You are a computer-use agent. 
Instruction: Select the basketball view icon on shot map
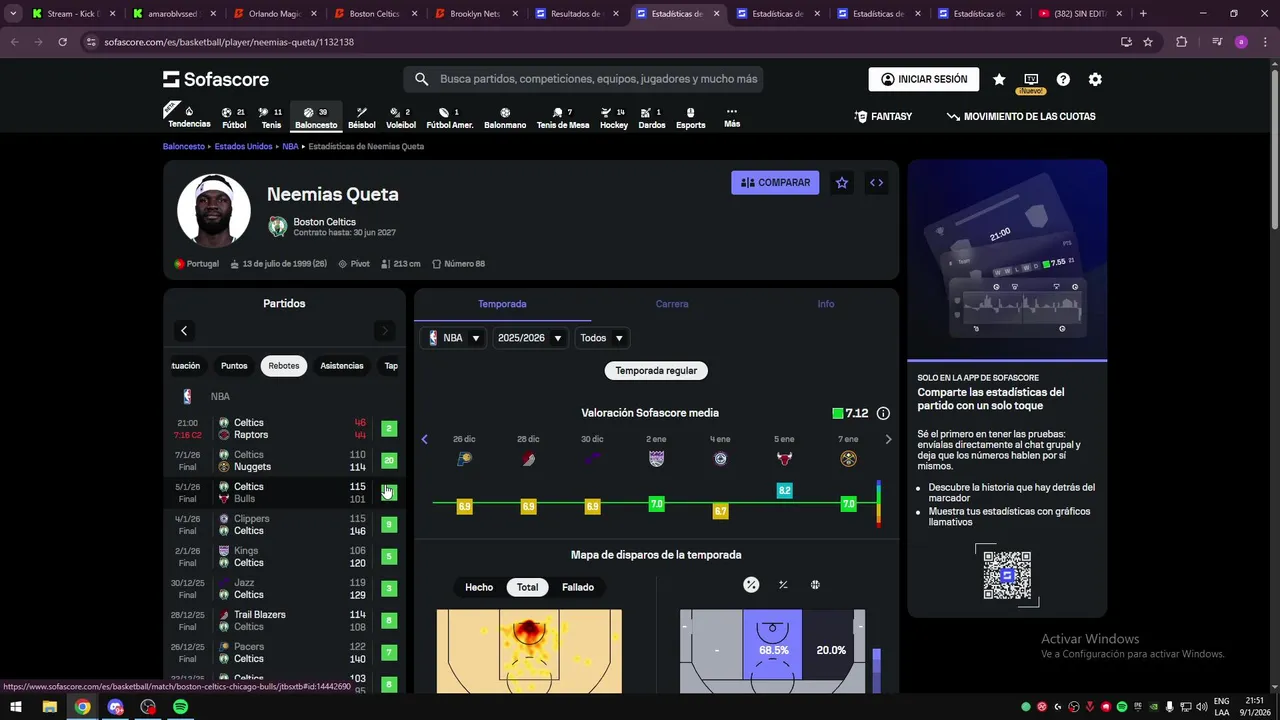tap(815, 585)
